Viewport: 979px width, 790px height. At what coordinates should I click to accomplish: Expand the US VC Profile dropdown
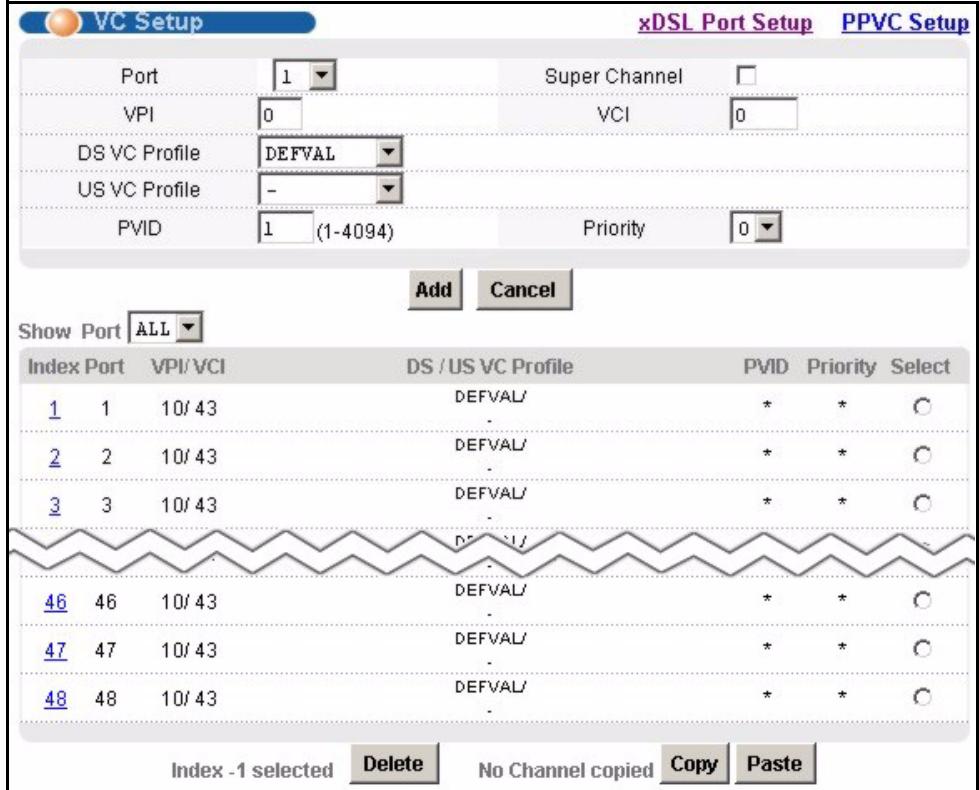click(330, 189)
